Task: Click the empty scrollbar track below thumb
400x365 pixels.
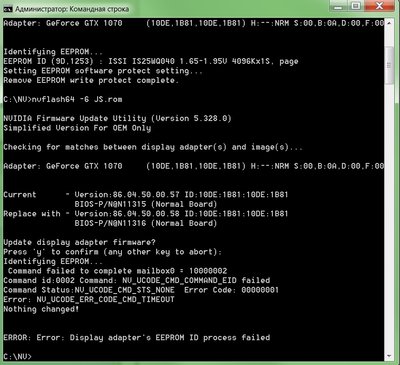Action: (x=389, y=217)
